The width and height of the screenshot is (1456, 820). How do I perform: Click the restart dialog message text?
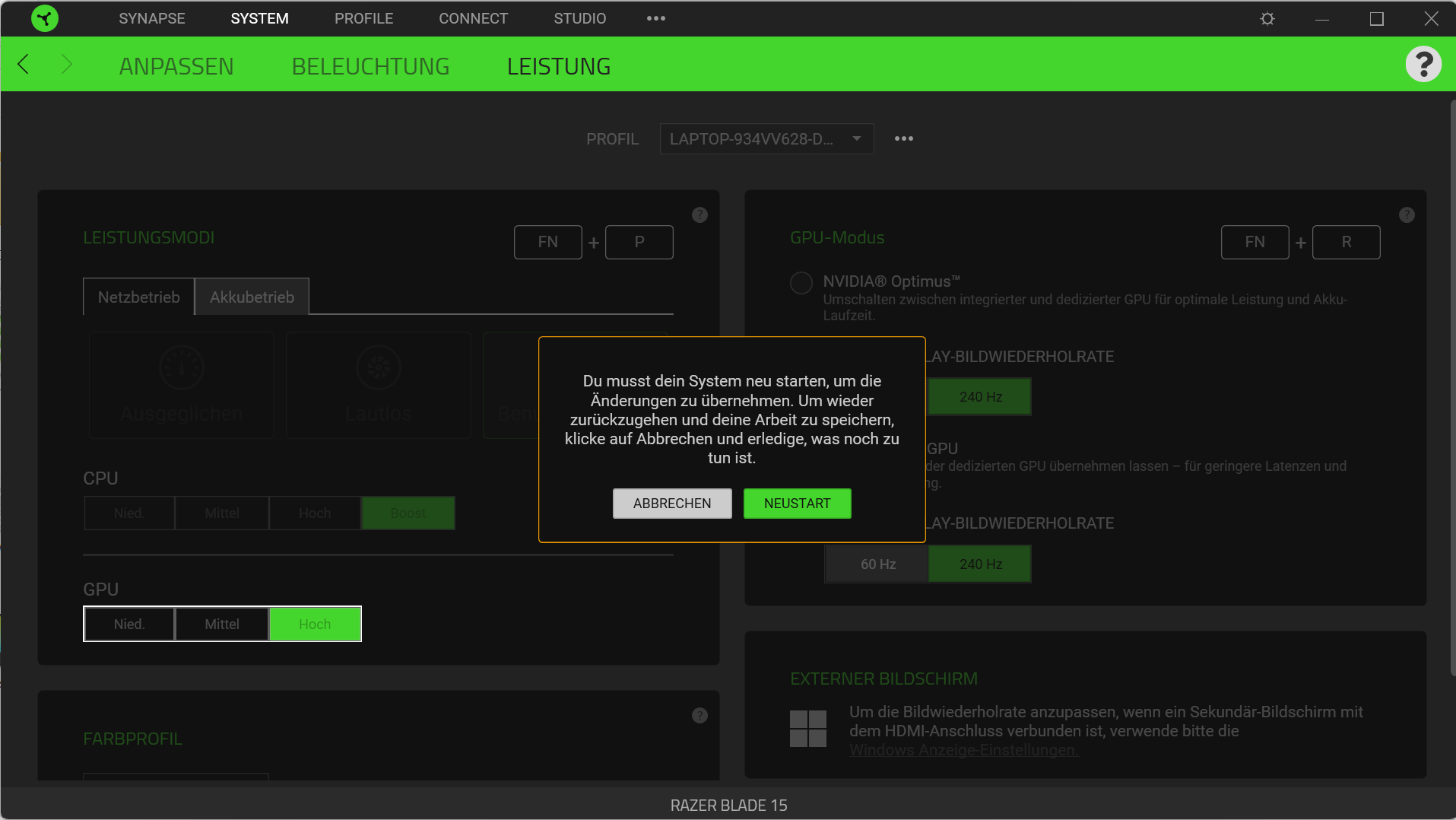pos(732,419)
